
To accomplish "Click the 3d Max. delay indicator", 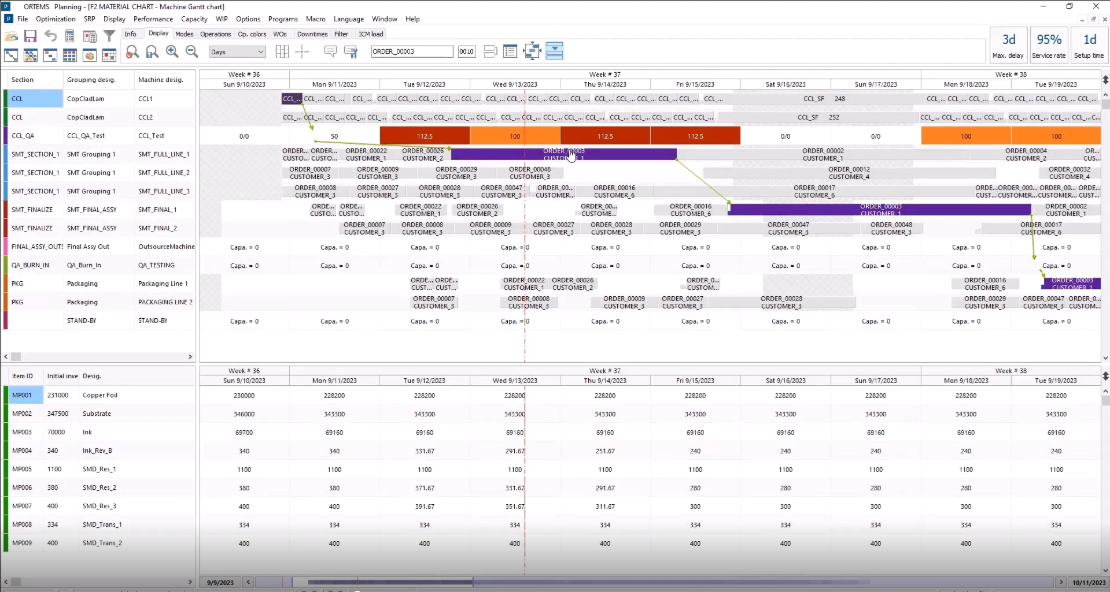I will click(1007, 45).
